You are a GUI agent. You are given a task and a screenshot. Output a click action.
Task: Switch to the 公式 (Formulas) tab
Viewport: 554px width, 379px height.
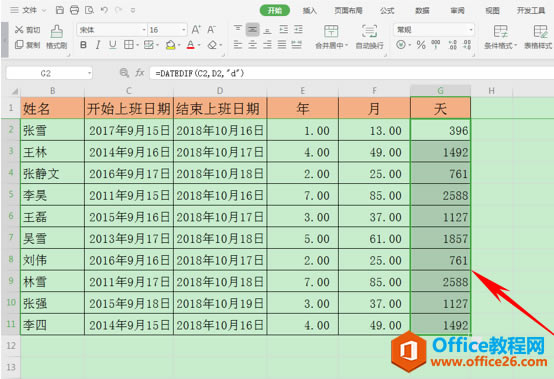387,11
